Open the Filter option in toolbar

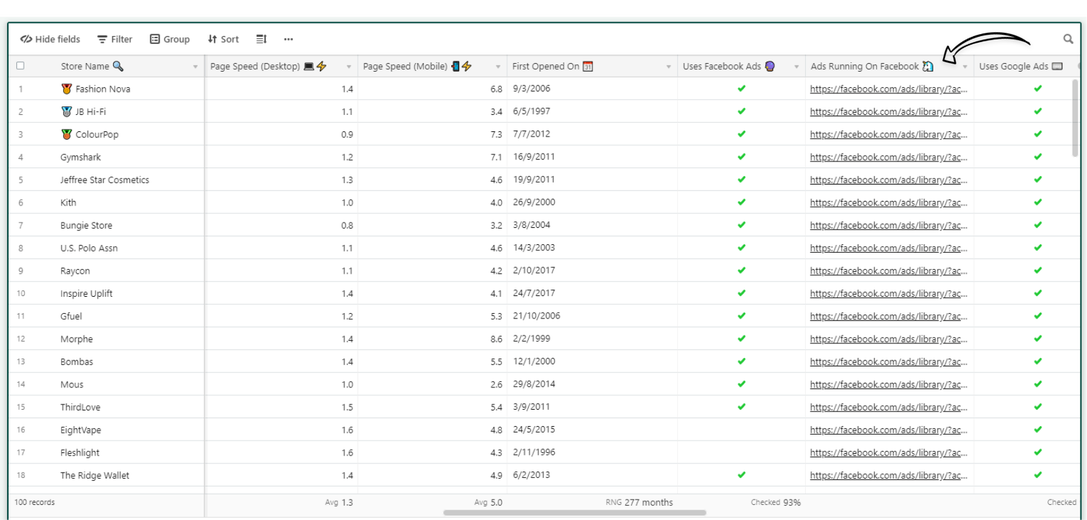[114, 40]
